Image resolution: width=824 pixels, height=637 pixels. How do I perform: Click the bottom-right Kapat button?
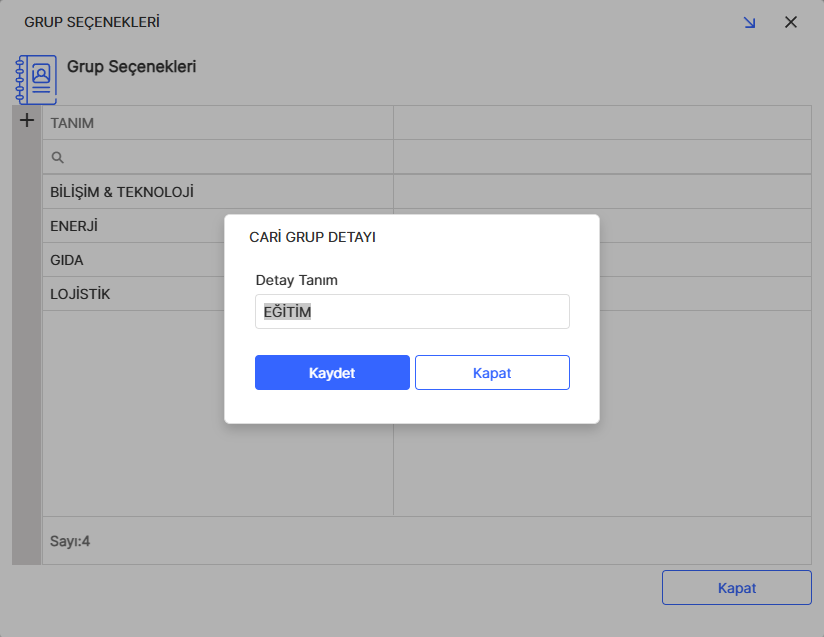pos(736,587)
